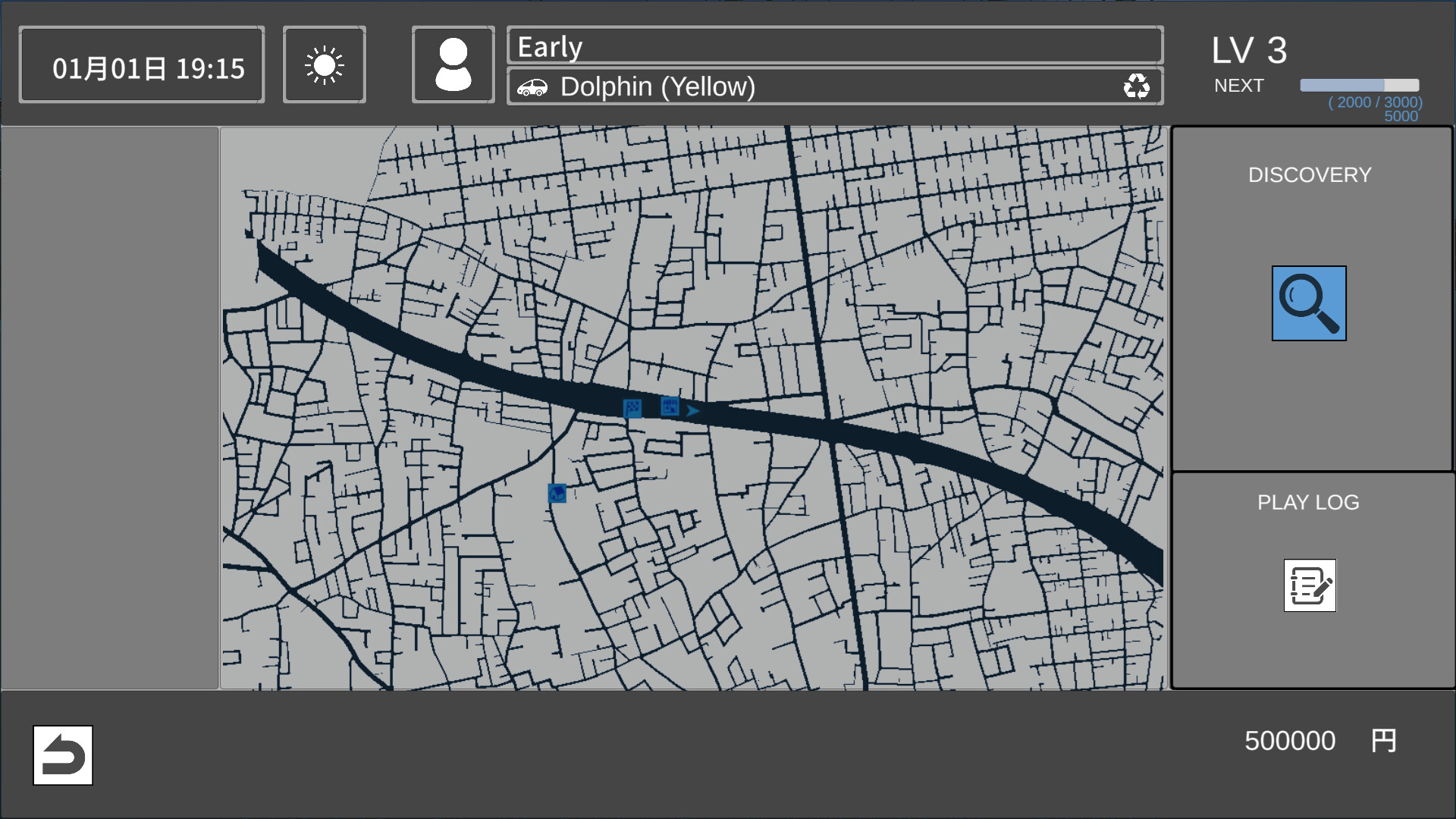Click the car icon beside Dolphin (Yellow)
This screenshot has height=819, width=1456.
click(x=535, y=86)
